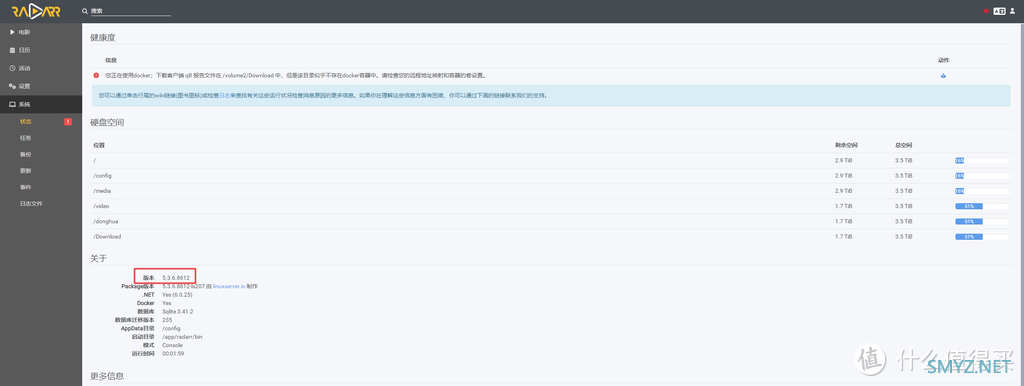The height and width of the screenshot is (386, 1024).
Task: Click the search magnifier icon
Action: point(85,11)
